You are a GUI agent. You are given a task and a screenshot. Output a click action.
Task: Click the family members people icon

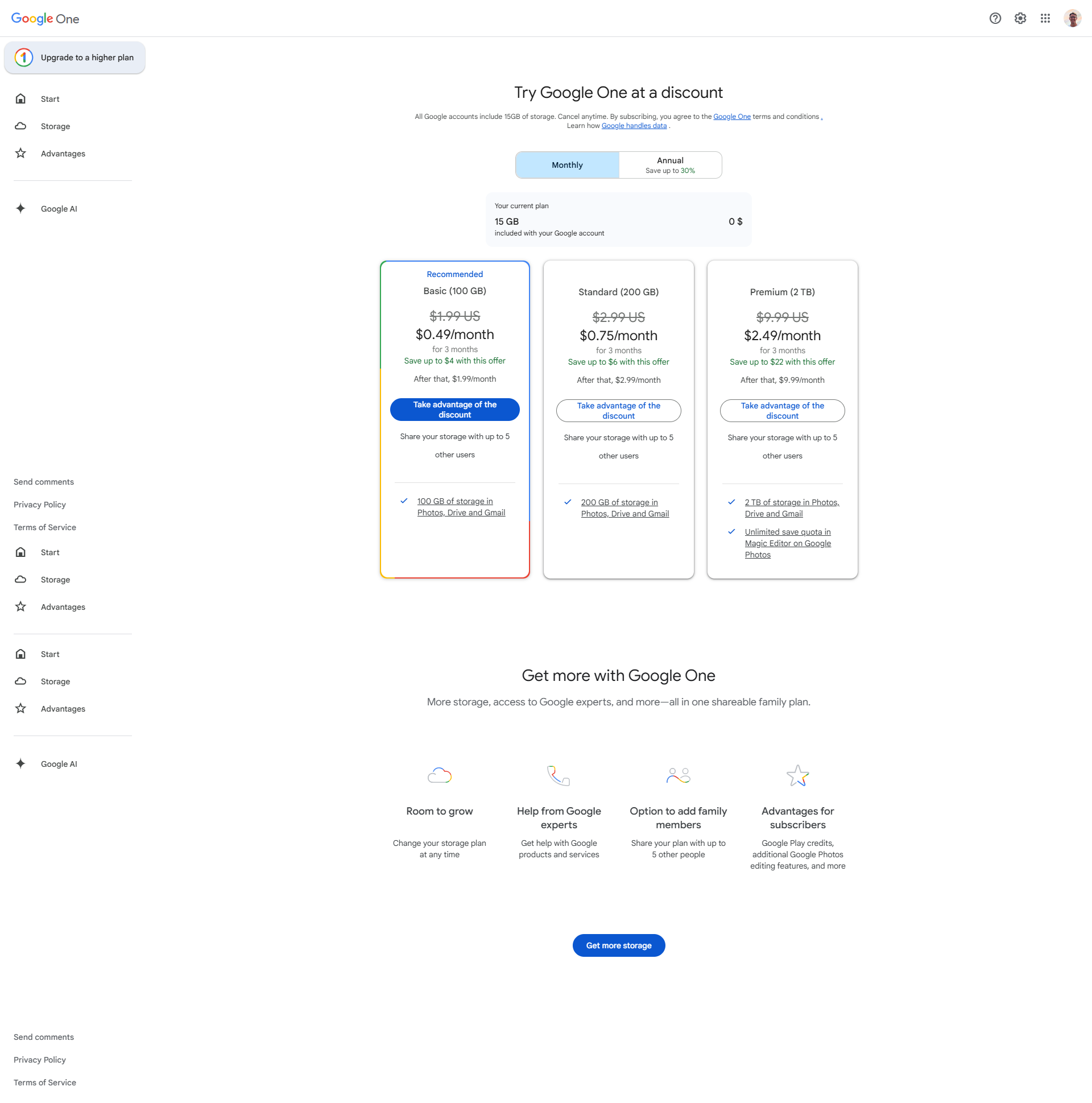[x=678, y=775]
